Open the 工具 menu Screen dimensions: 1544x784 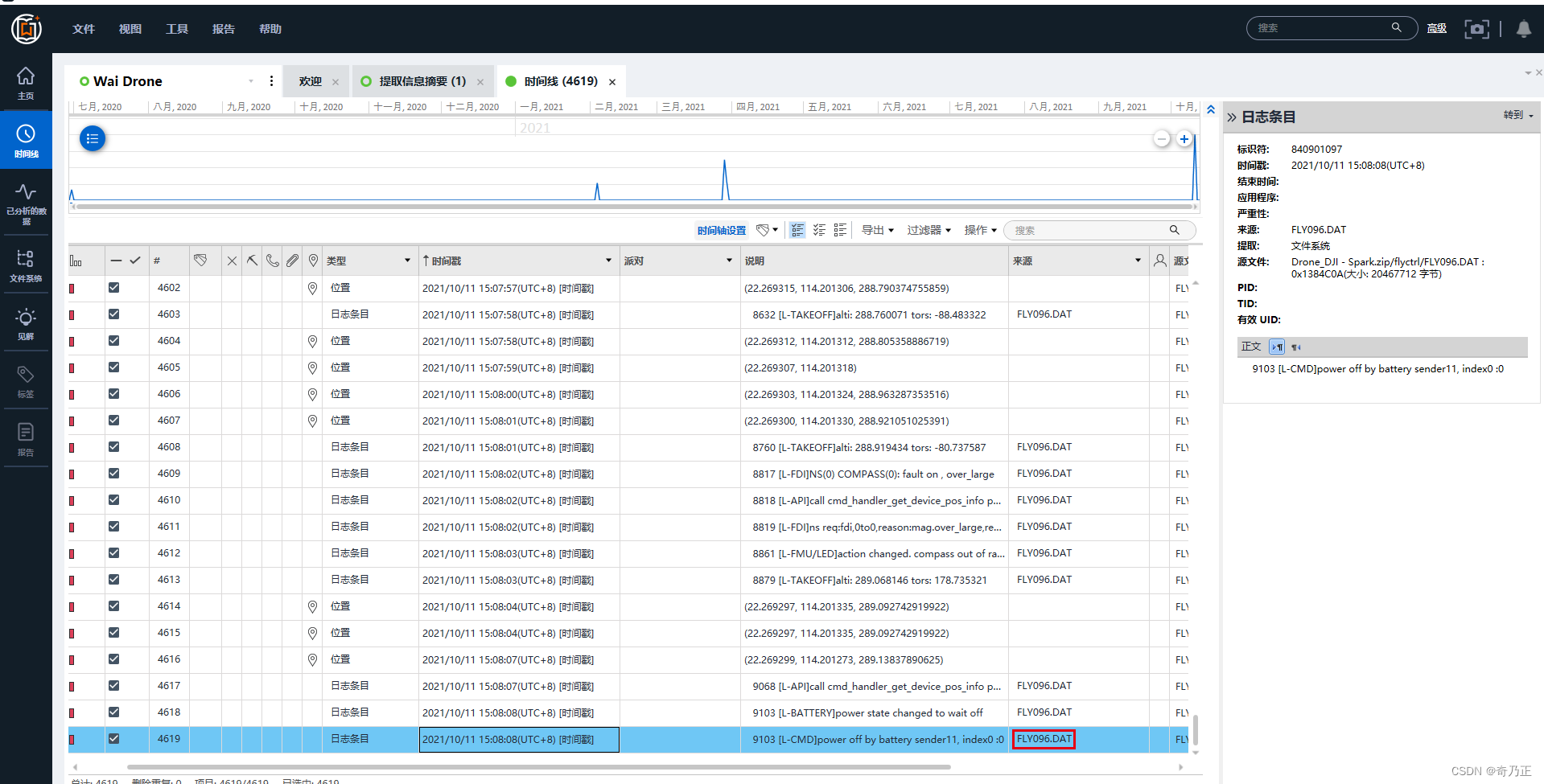177,29
